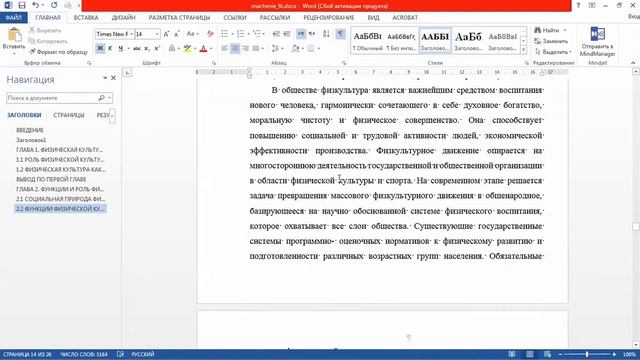Screen dimensions: 640x360
Task: Go to heading 2.1 СОЦИАЛЬНАЯ ПРИРОДА
Action: [60, 199]
